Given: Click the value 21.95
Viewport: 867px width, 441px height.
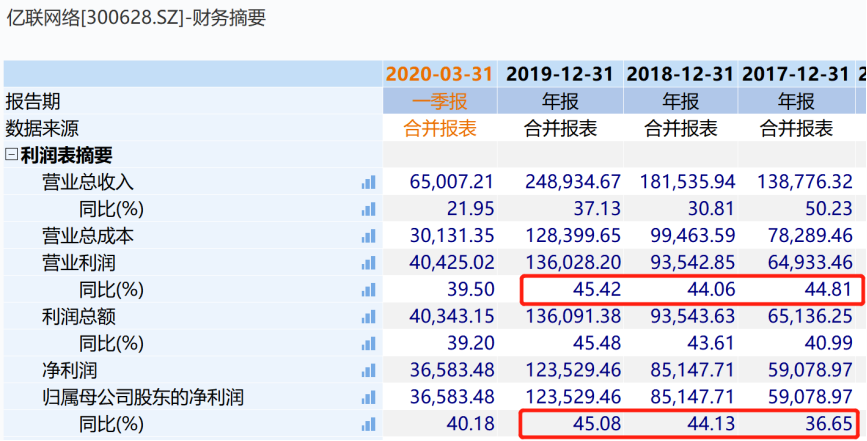Looking at the screenshot, I should (x=471, y=209).
